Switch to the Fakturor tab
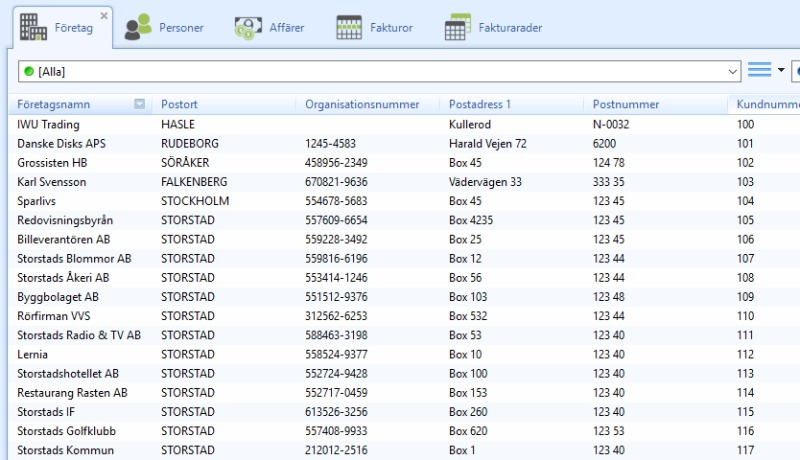800x460 pixels. (x=374, y=28)
